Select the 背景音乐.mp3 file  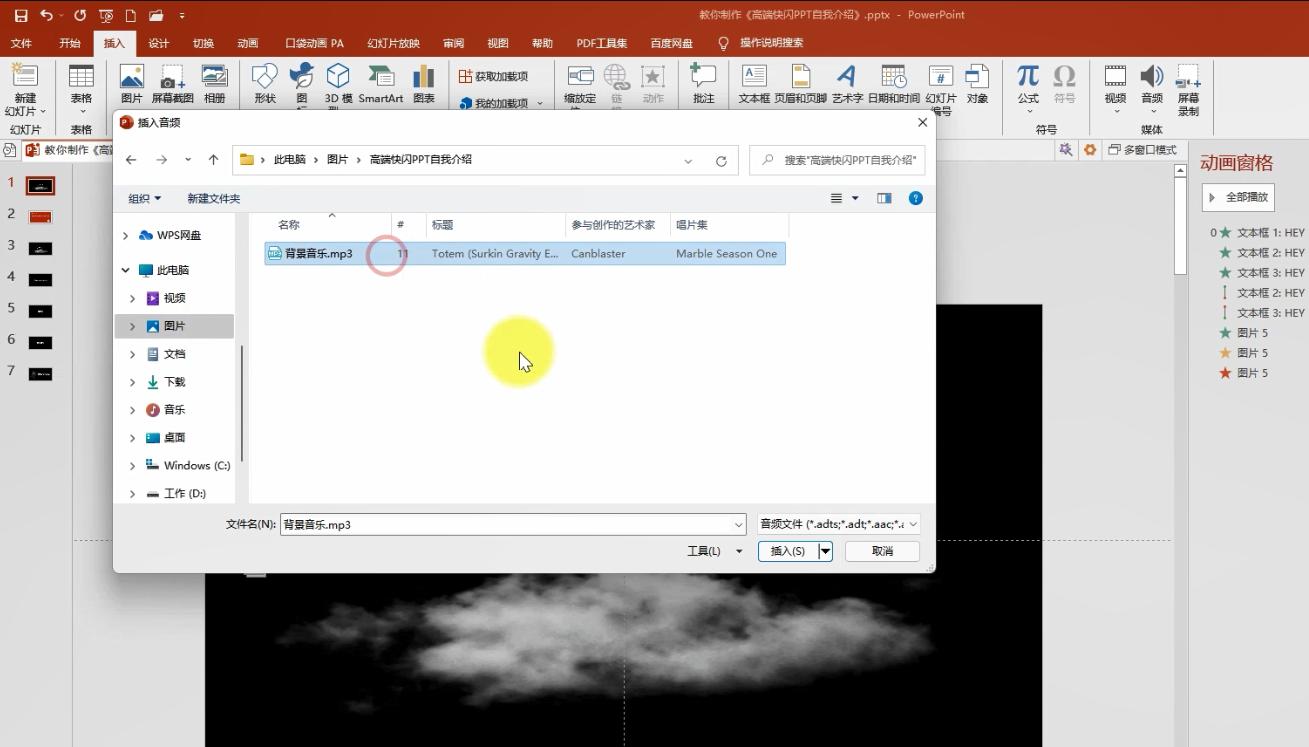tap(318, 254)
